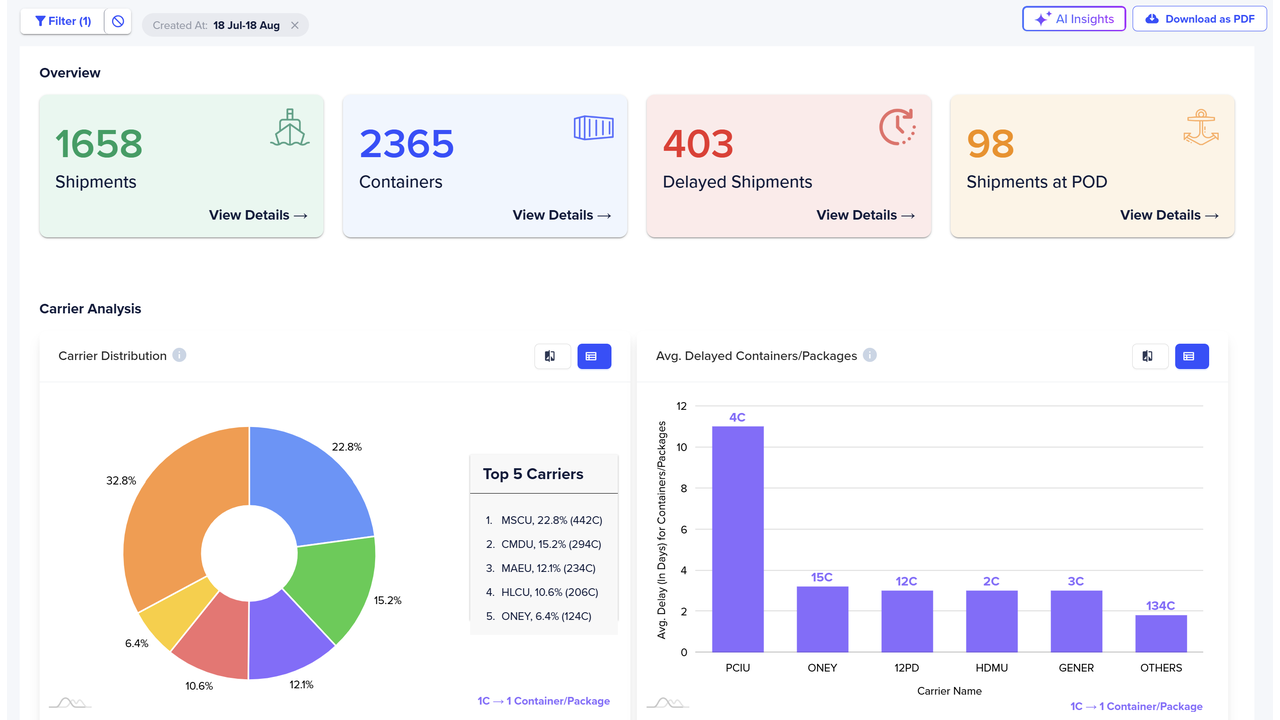Remove the Created At date filter chip
Screen dimensions: 1280x720
295,26
